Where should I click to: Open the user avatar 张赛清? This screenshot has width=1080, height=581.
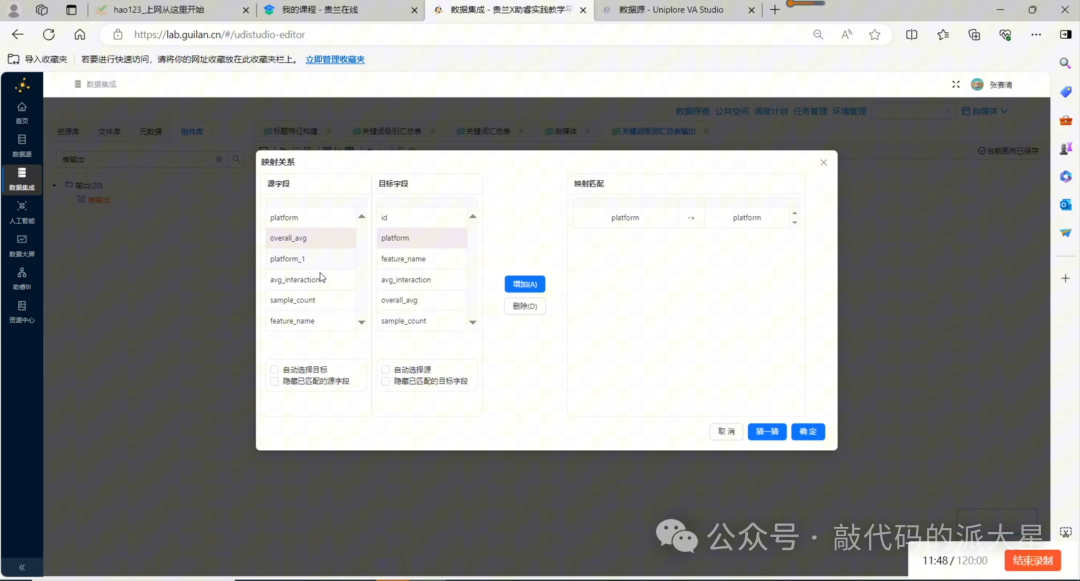point(977,85)
